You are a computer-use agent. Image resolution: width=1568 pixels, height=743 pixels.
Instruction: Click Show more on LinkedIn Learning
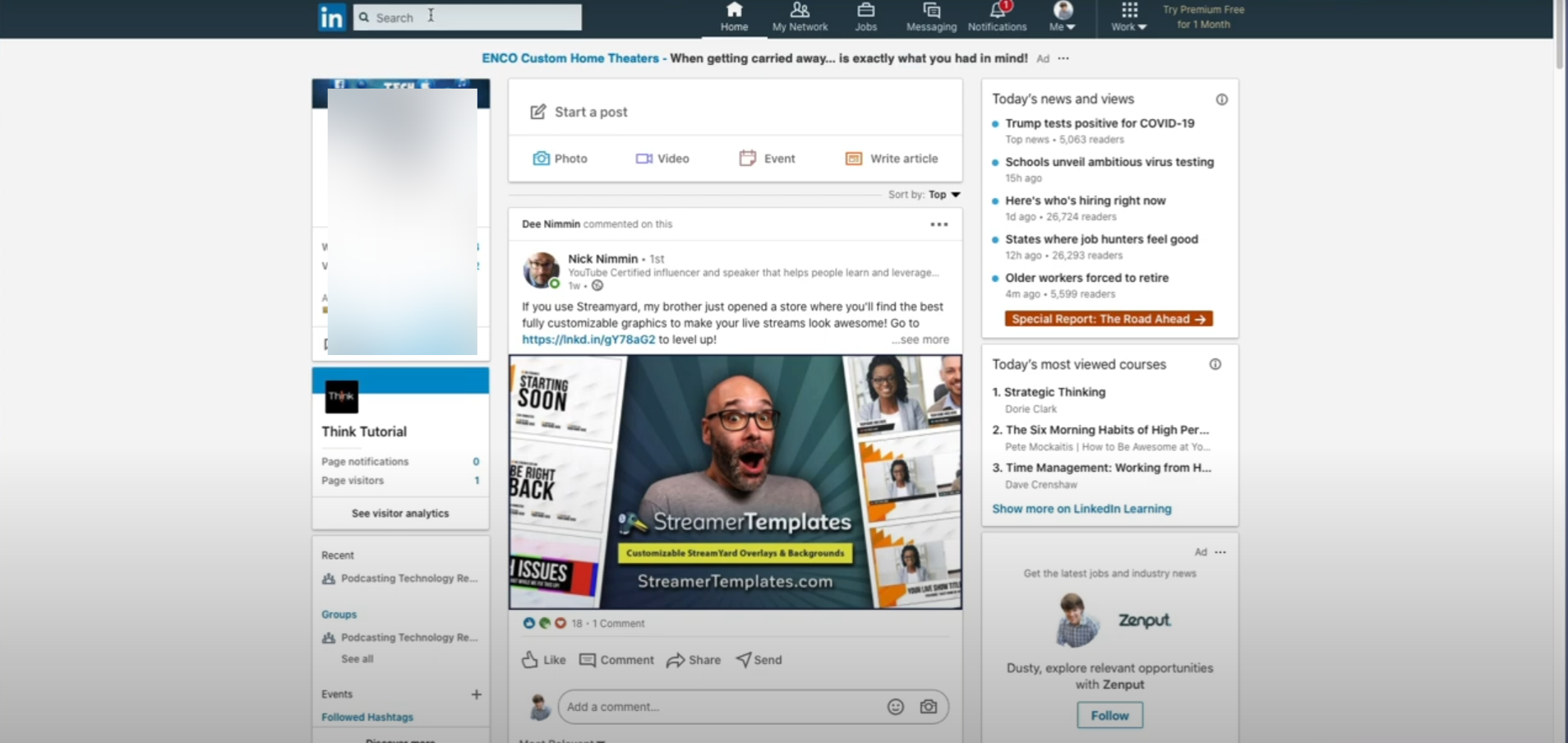pos(1081,509)
